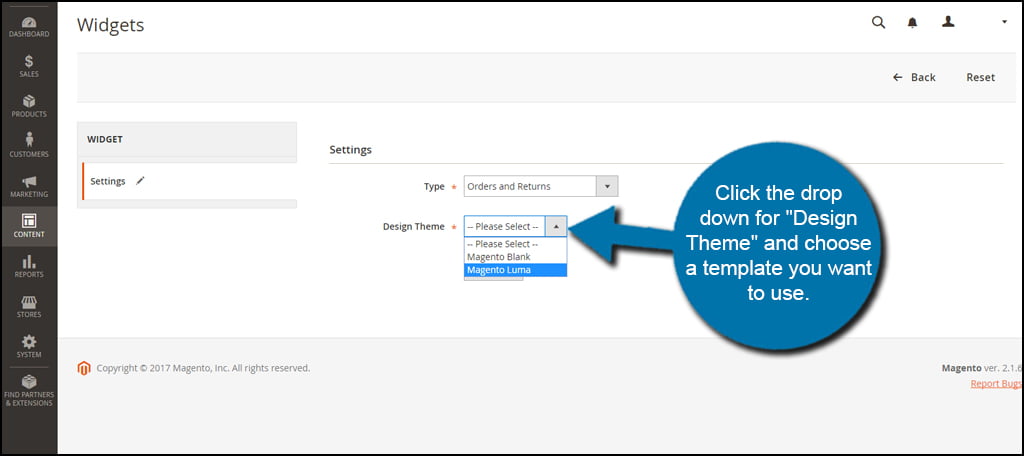Click the Design Theme dropdown arrow
This screenshot has width=1024, height=456.
[556, 227]
